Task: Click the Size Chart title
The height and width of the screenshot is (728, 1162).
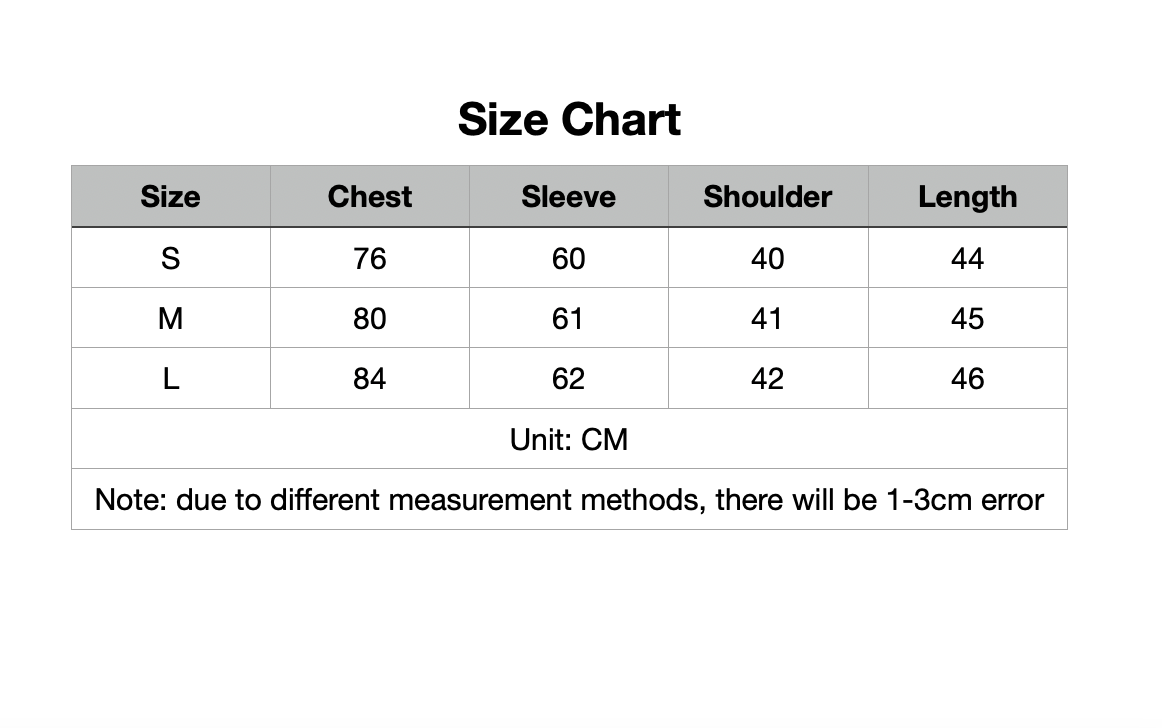Action: [569, 120]
